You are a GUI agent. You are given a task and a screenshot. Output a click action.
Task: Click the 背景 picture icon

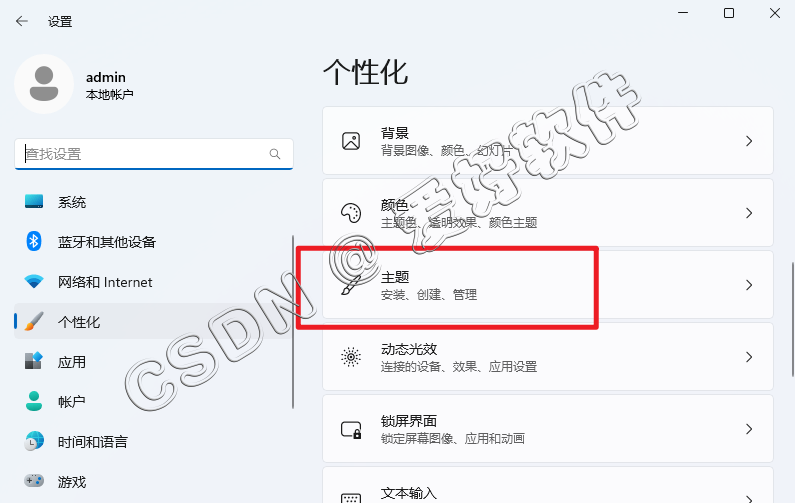pyautogui.click(x=351, y=141)
